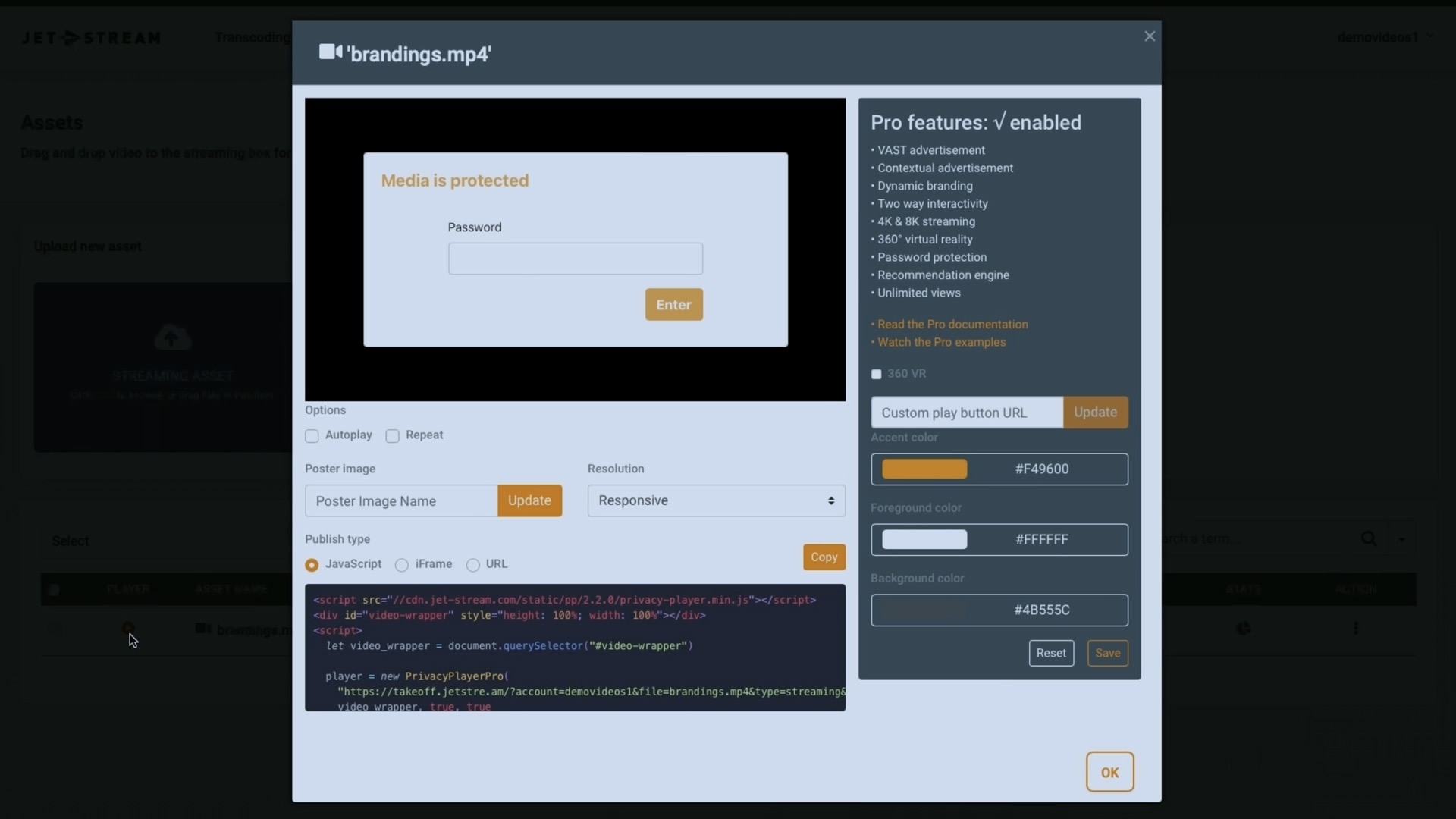Click the orange accent color swatch

click(924, 469)
